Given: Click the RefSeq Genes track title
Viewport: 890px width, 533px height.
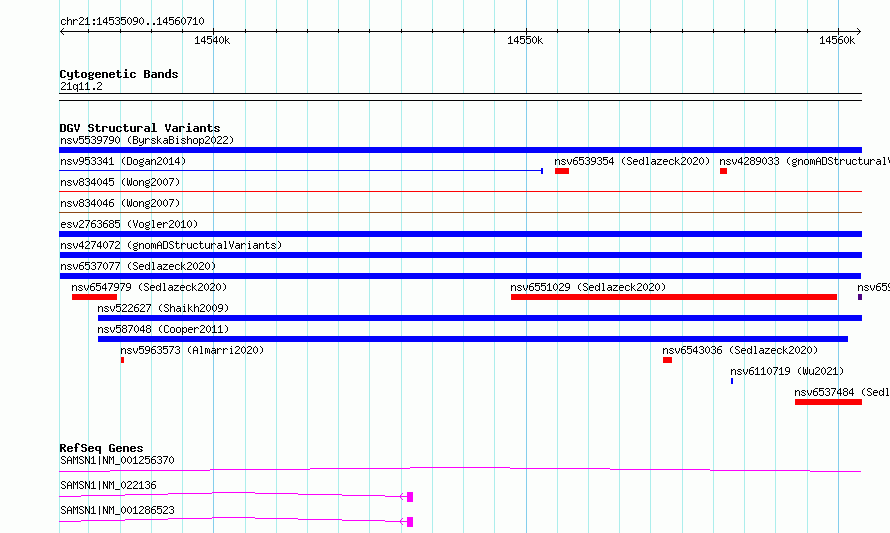Looking at the screenshot, I should 101,448.
